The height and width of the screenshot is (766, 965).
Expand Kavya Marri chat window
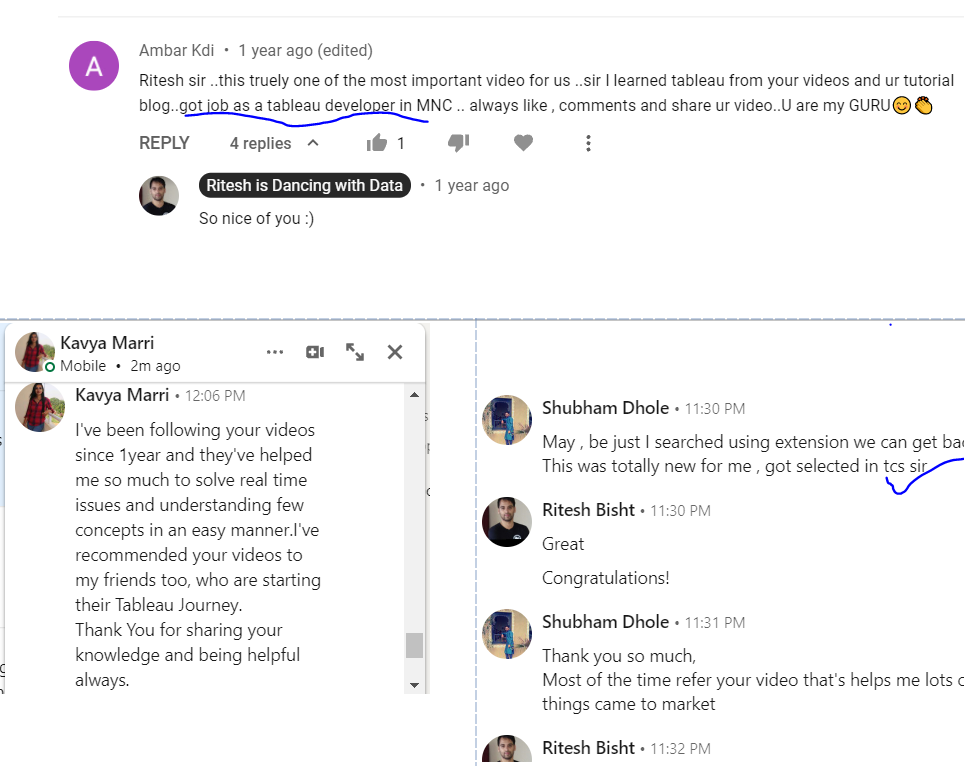pos(355,352)
